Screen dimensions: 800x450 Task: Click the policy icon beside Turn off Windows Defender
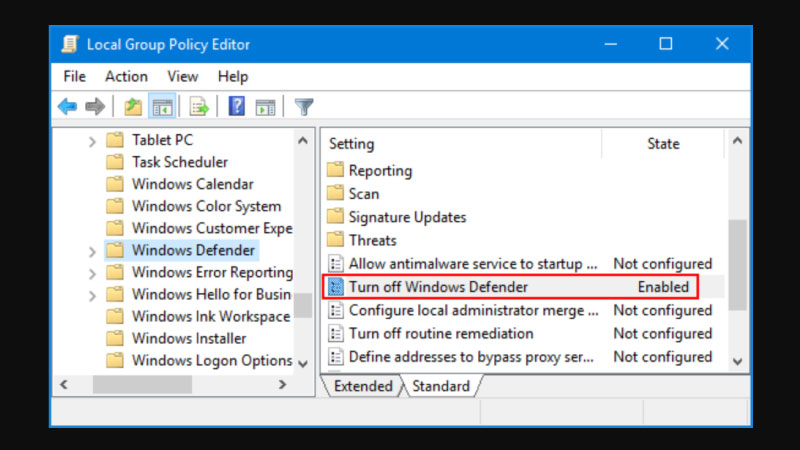pyautogui.click(x=335, y=287)
